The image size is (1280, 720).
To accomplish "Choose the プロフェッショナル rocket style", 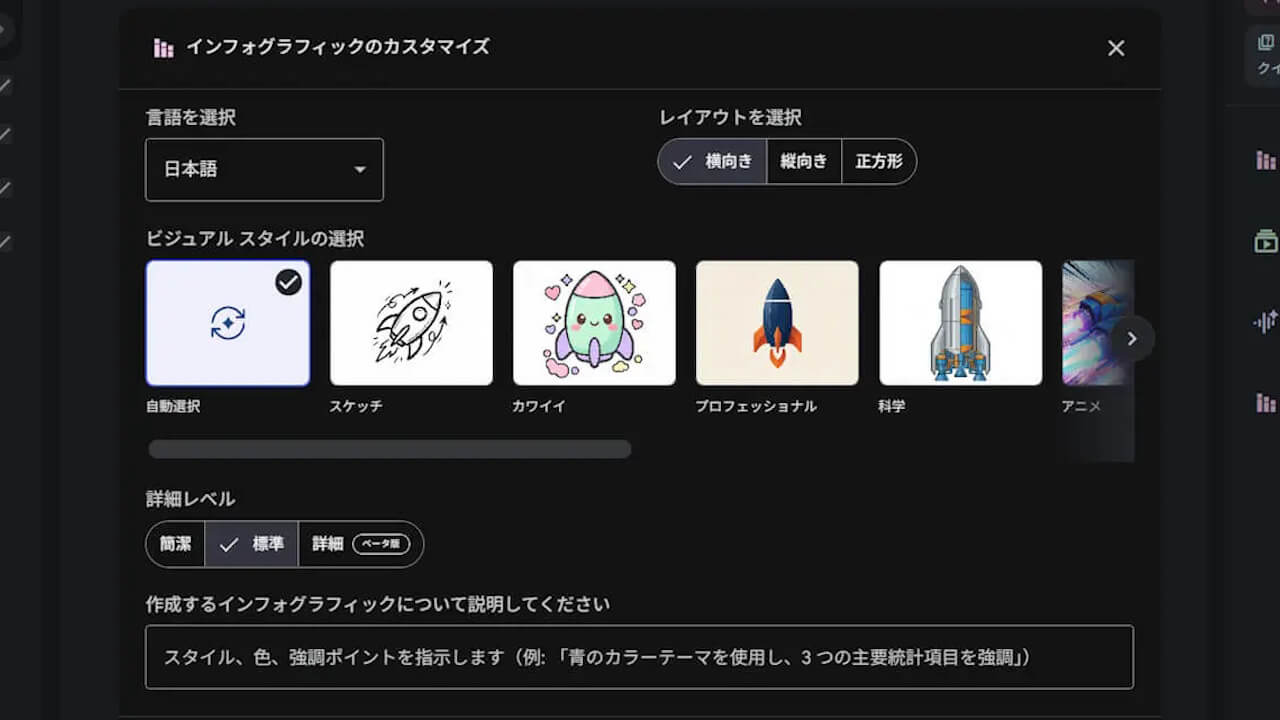I will (777, 322).
